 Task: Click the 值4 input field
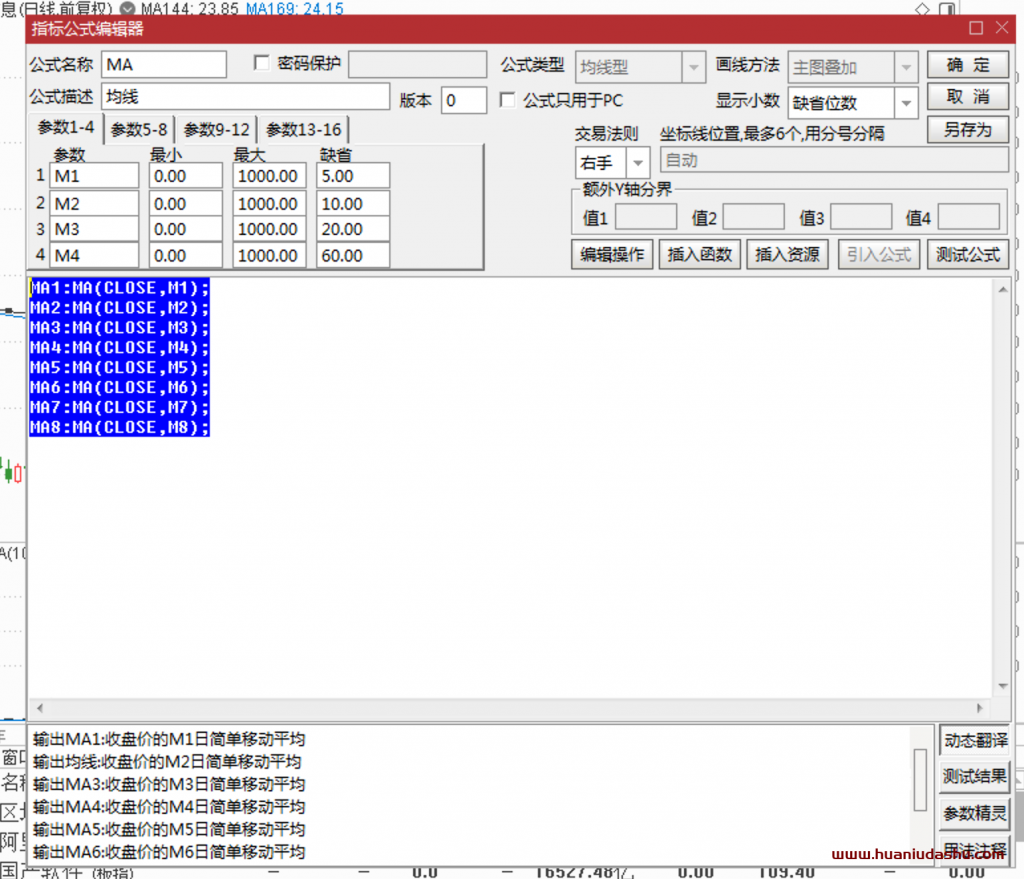coord(968,217)
